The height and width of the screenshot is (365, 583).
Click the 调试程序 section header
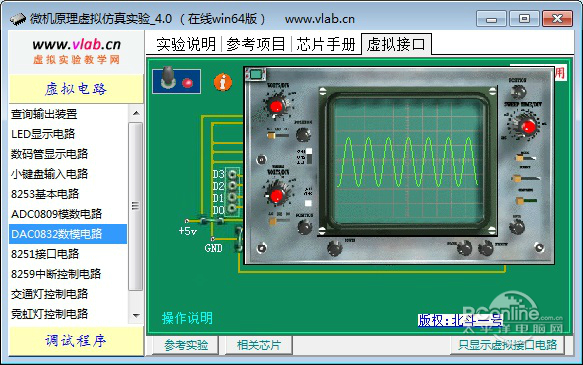click(x=76, y=341)
